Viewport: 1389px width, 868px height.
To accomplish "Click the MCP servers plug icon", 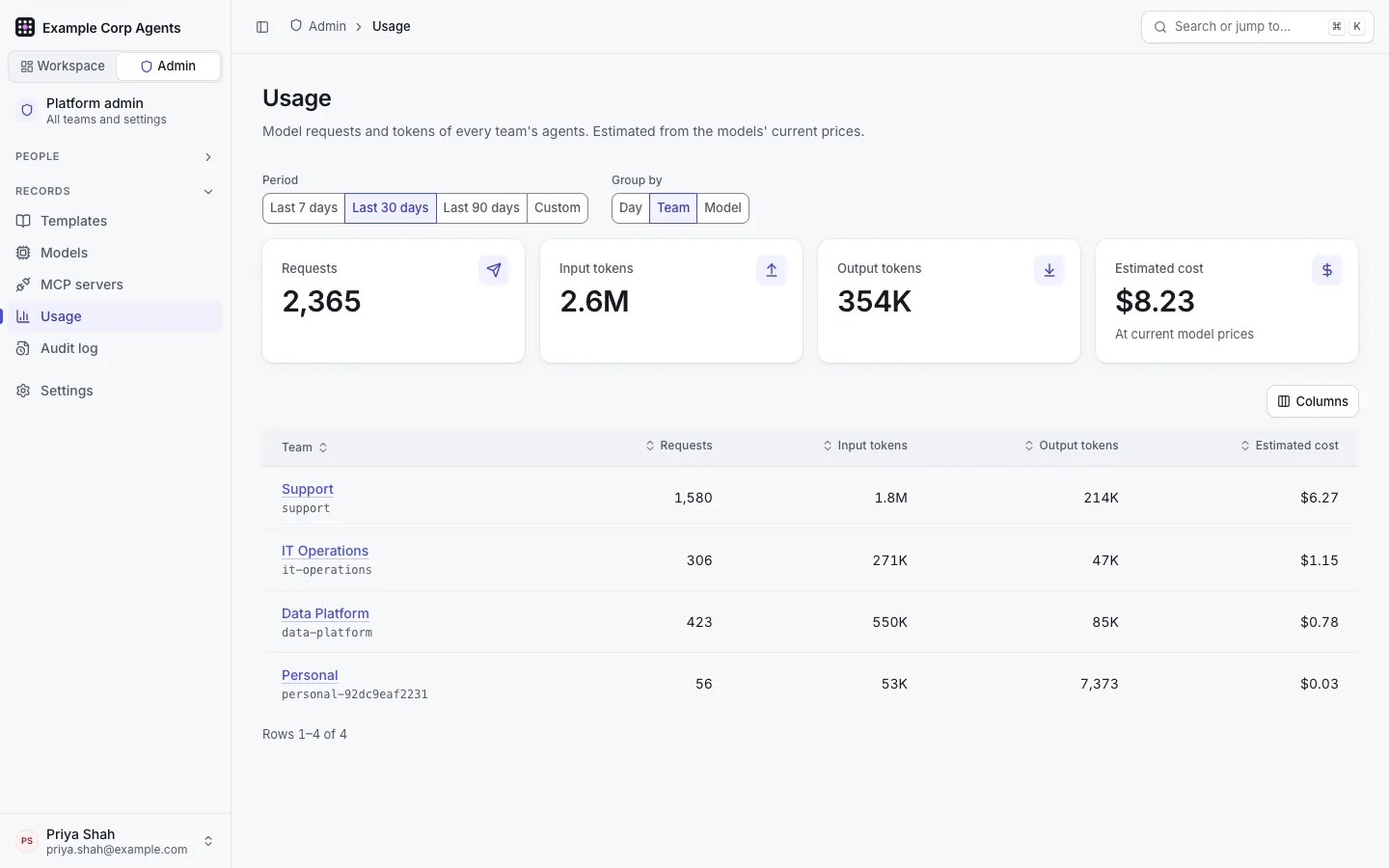I will click(23, 285).
